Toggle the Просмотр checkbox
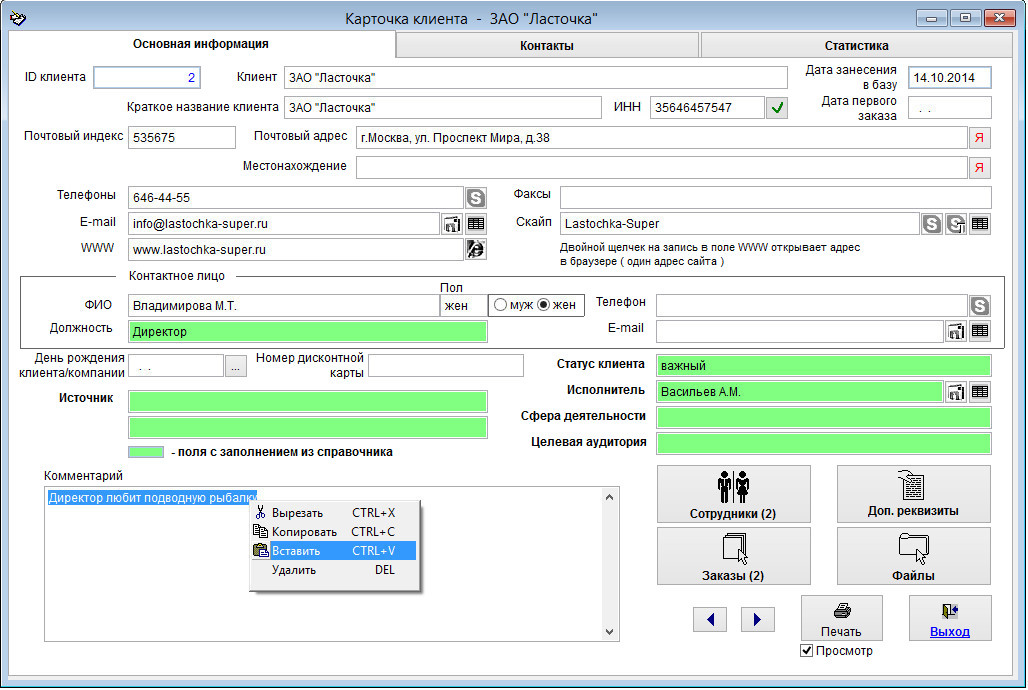The height and width of the screenshot is (690, 1028). [808, 651]
